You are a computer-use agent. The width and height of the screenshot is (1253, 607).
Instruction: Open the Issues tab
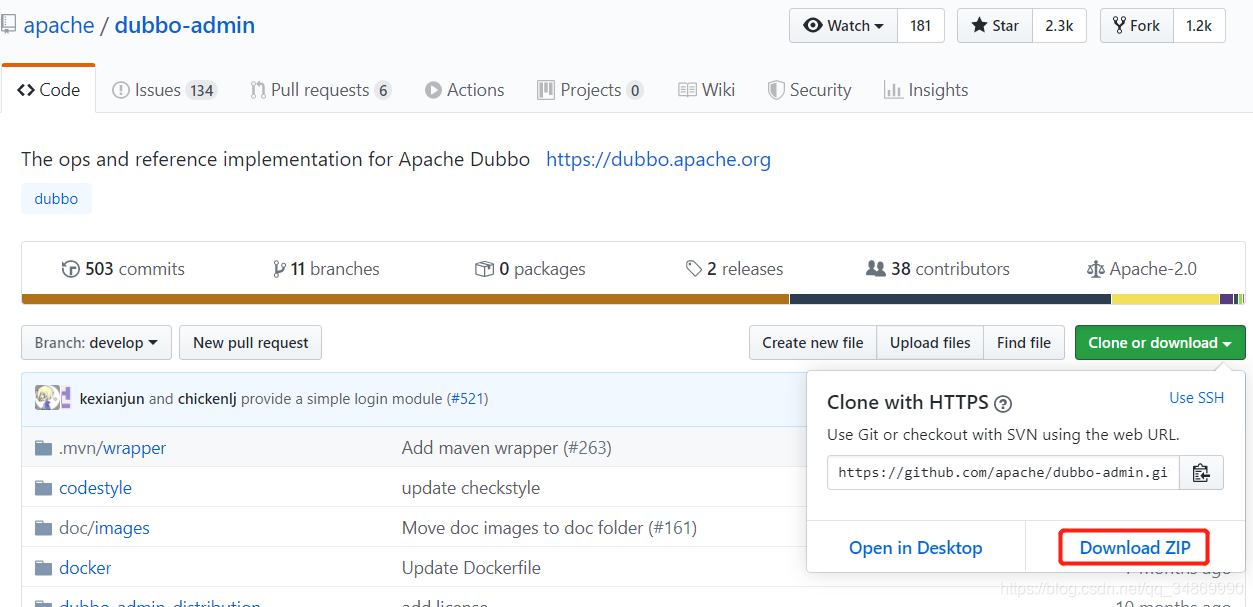pyautogui.click(x=164, y=90)
